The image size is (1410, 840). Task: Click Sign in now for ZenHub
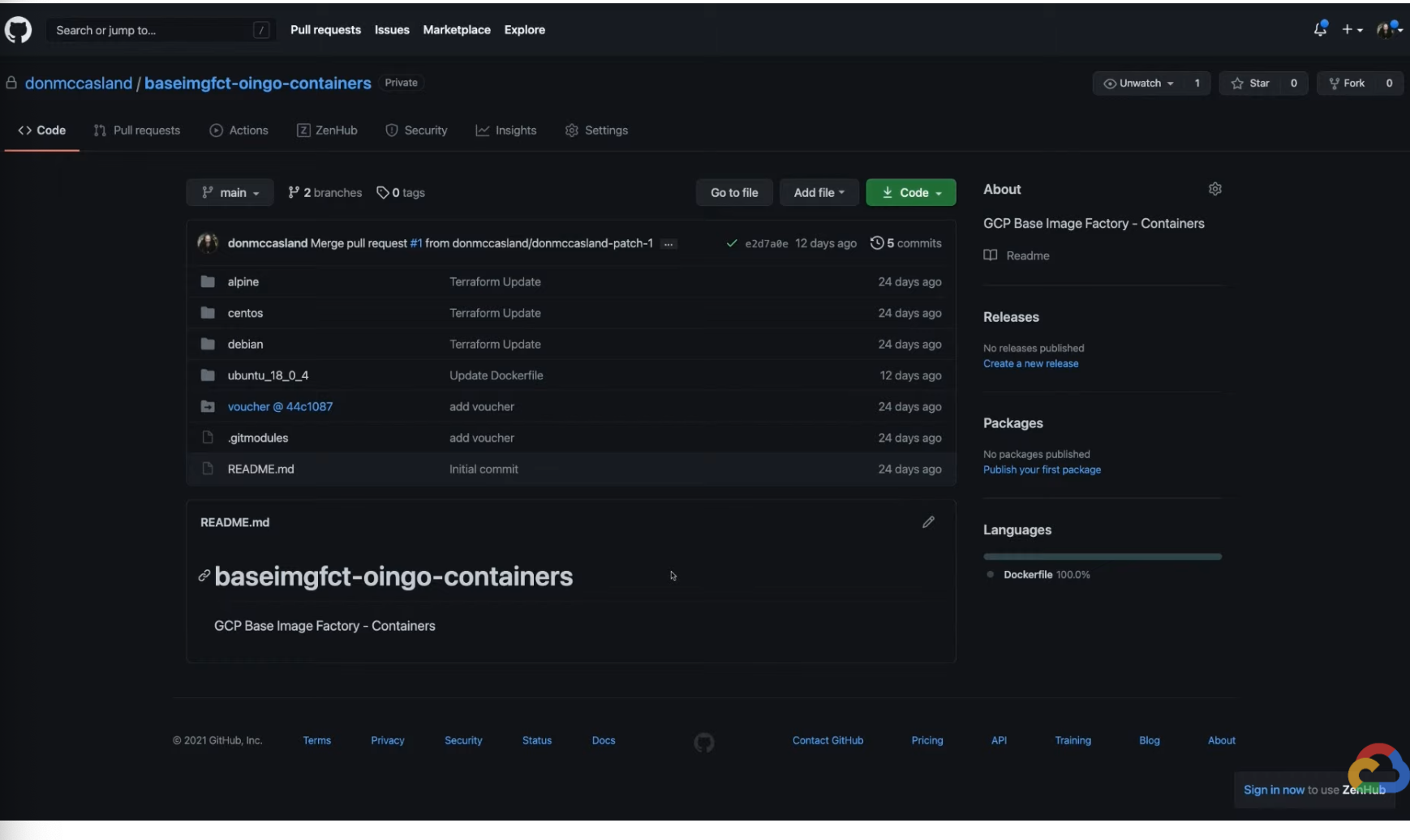[1275, 790]
